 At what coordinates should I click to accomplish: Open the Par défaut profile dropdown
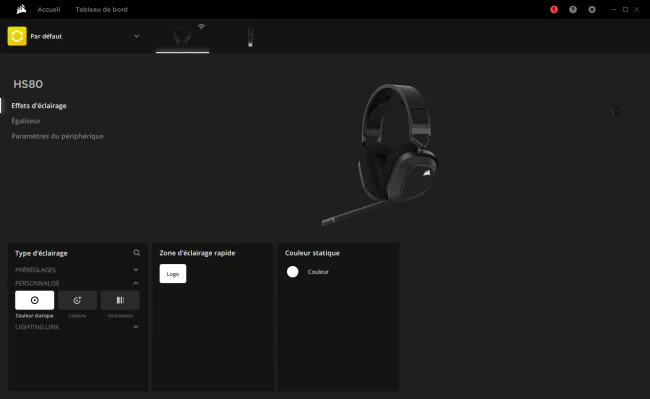136,36
